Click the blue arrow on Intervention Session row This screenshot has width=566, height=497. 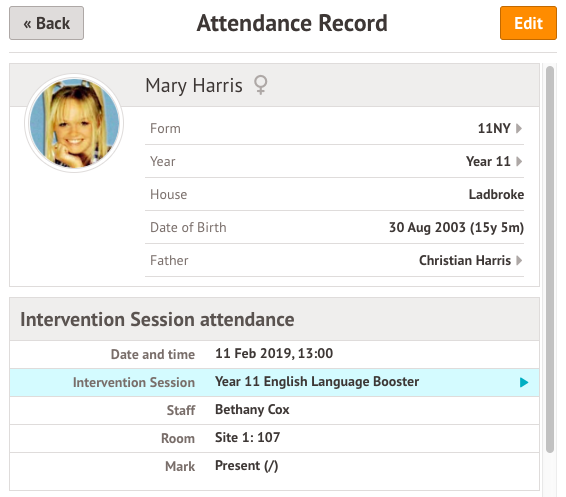pyautogui.click(x=524, y=382)
